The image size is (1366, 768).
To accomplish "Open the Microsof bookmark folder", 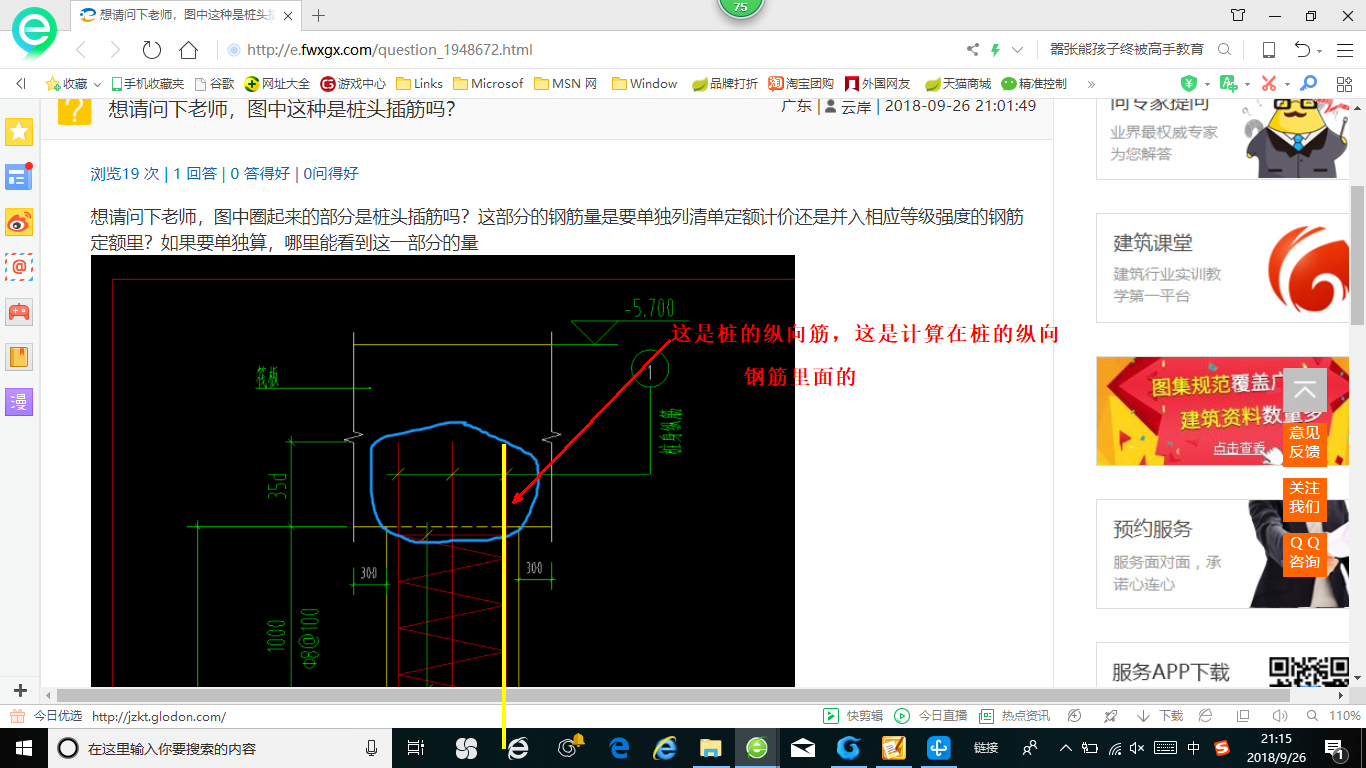I will (488, 84).
